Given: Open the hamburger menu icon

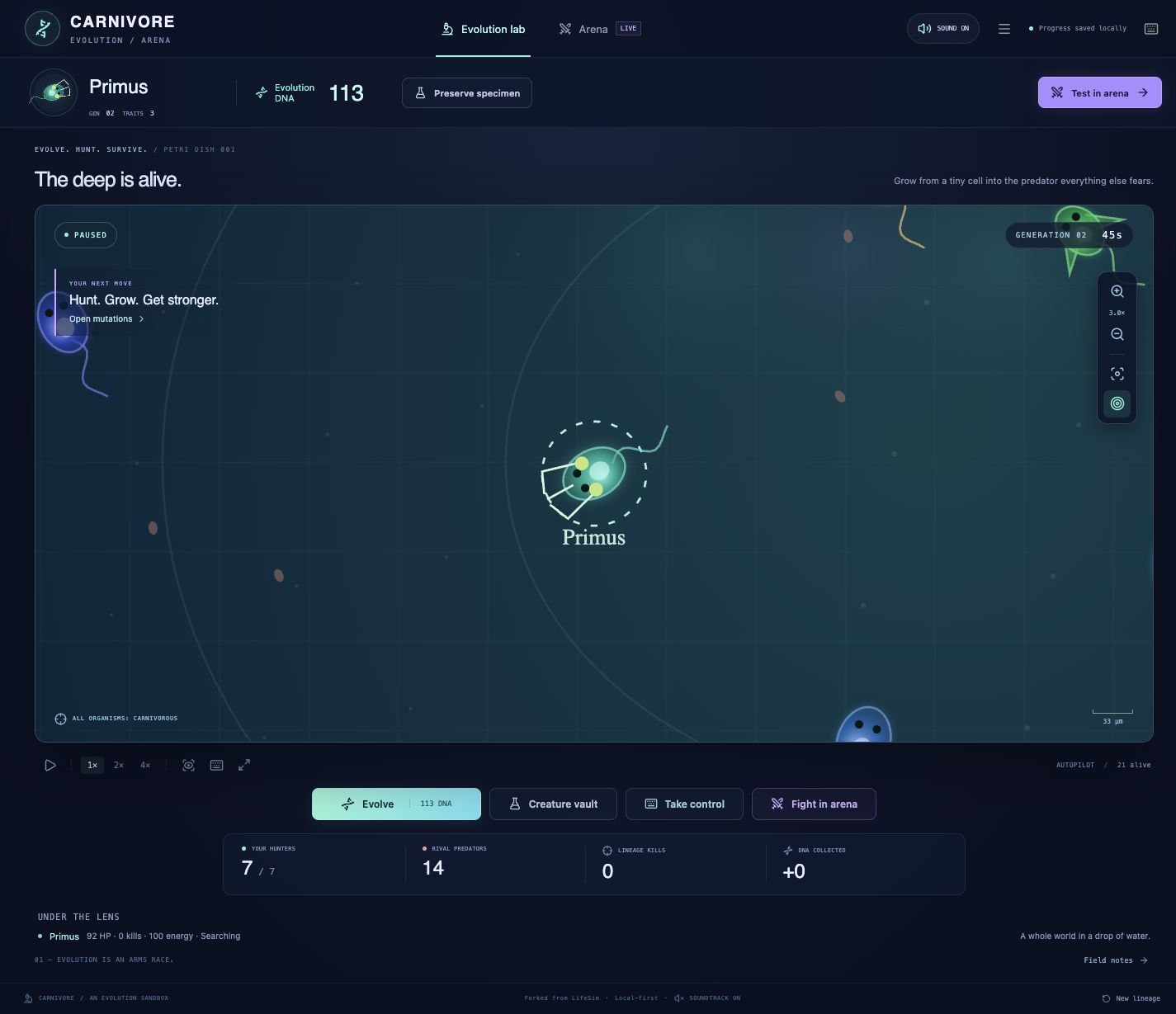Looking at the screenshot, I should pos(1004,29).
